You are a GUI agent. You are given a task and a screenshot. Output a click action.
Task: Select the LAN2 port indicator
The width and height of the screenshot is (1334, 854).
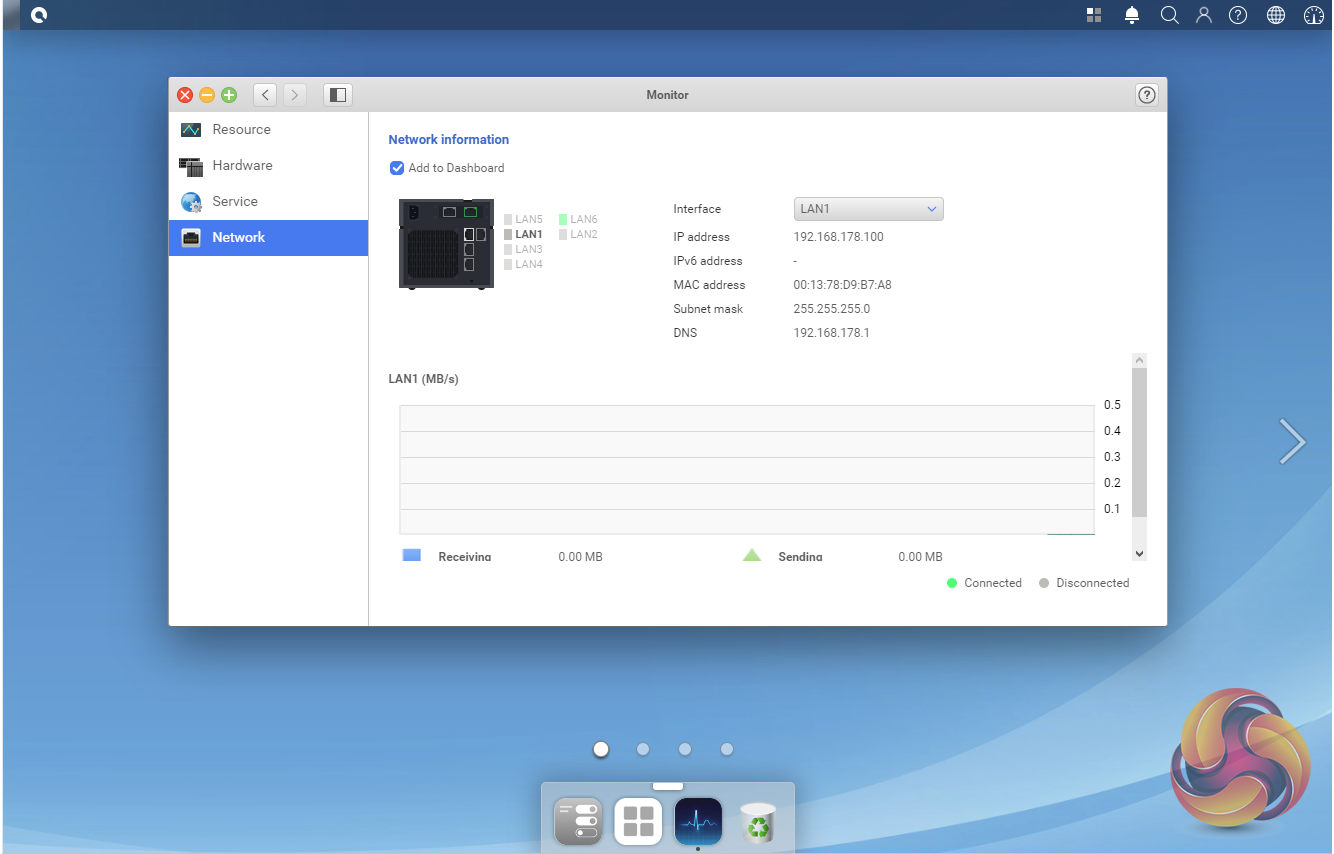pyautogui.click(x=578, y=234)
